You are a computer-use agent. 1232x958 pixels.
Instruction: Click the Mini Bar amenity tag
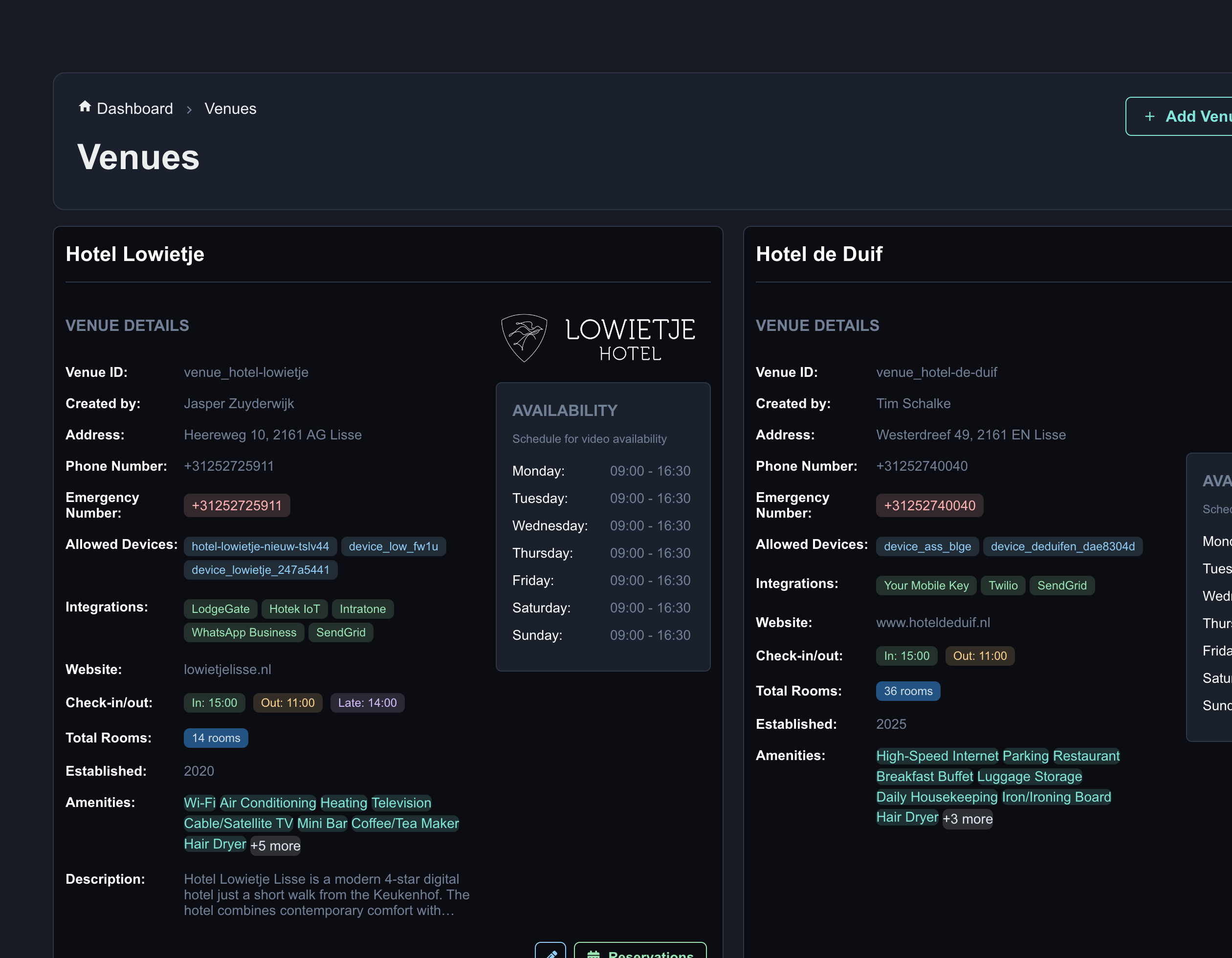pos(322,823)
